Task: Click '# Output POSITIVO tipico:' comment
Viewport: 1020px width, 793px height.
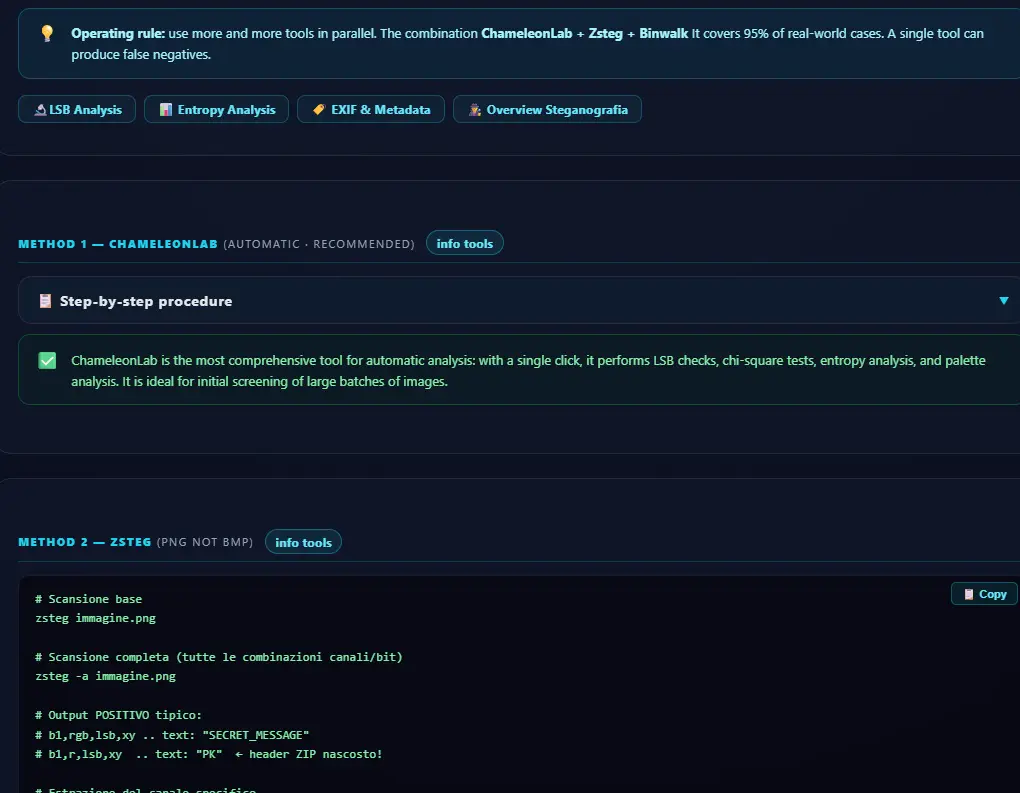Action: coord(118,715)
